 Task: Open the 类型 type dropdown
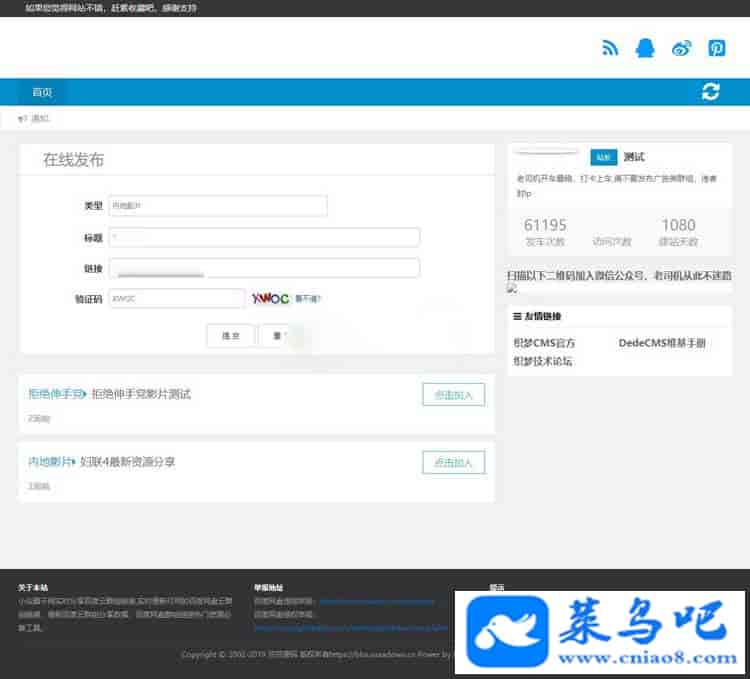pos(217,205)
